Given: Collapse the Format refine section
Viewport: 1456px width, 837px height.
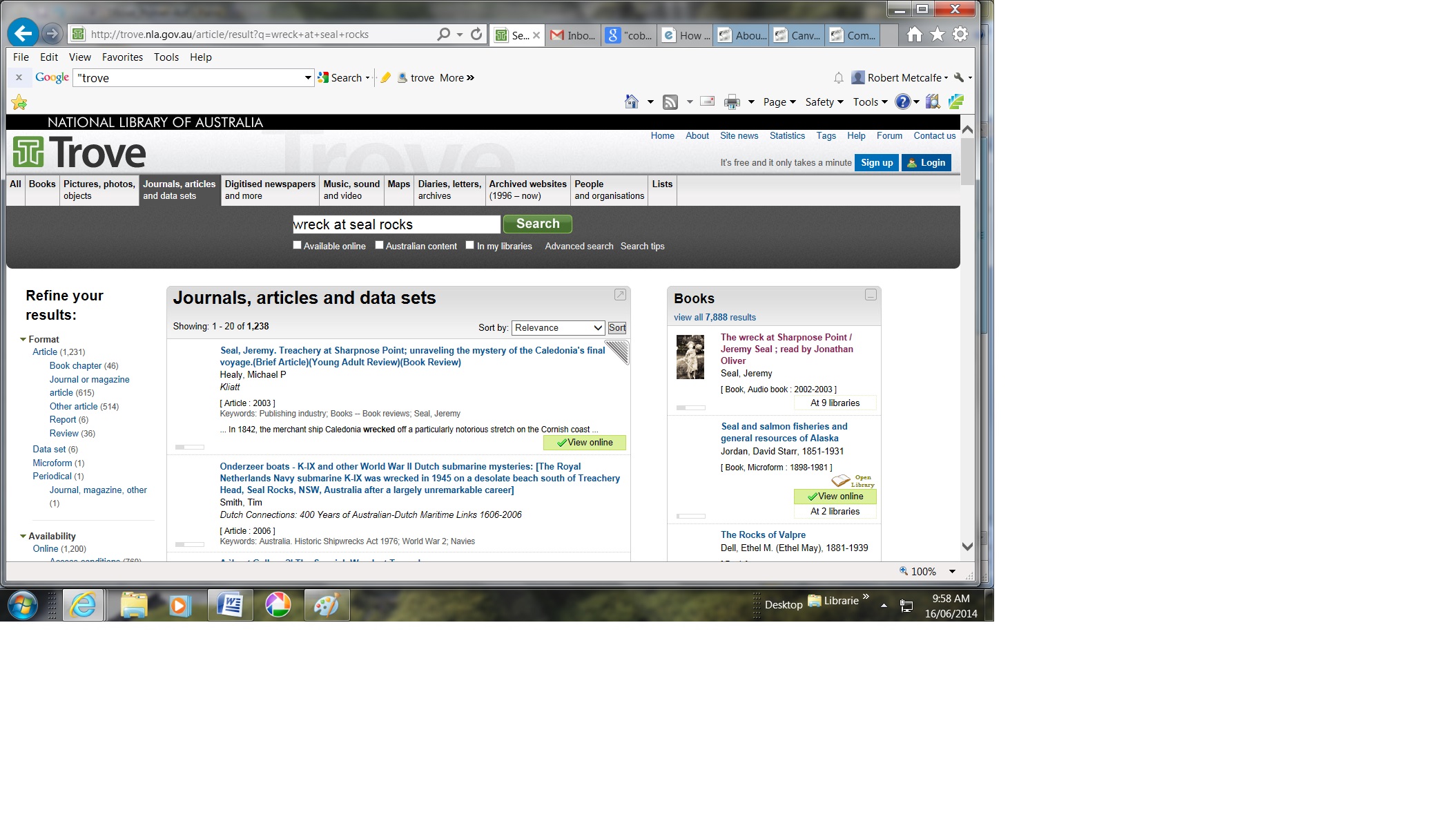Looking at the screenshot, I should click(x=23, y=339).
